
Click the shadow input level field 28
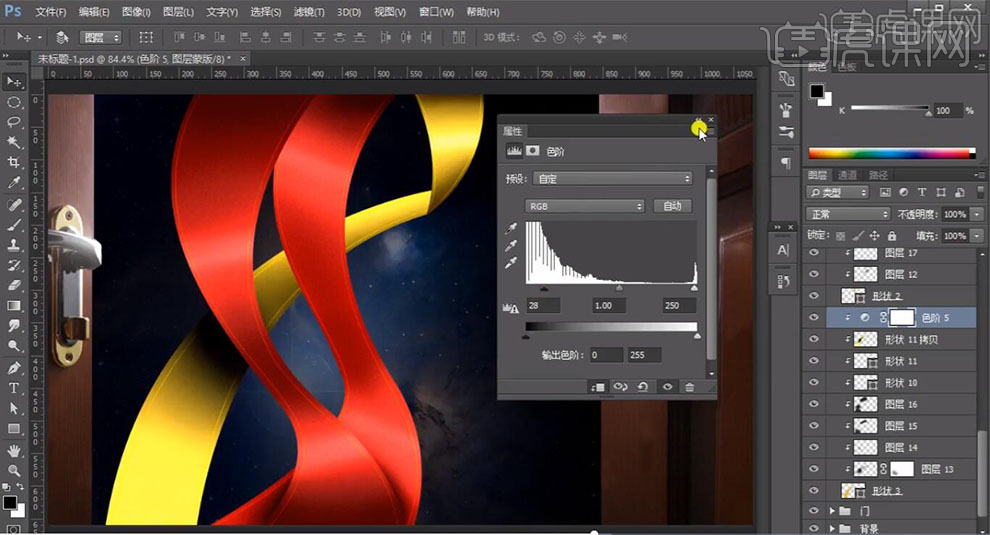543,304
